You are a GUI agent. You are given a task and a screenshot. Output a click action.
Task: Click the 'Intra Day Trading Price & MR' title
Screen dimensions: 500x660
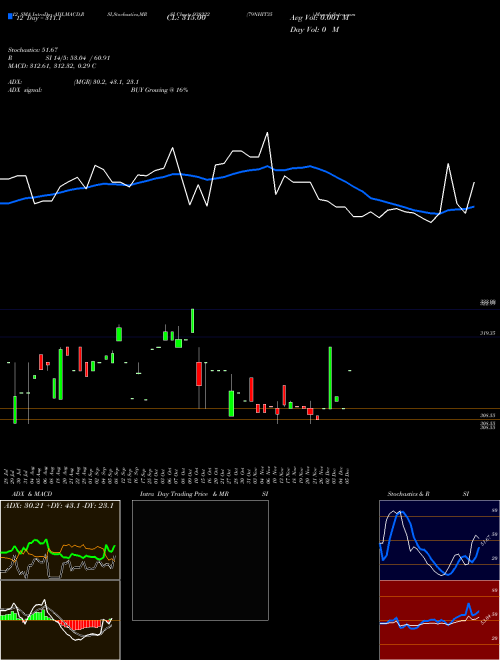click(x=185, y=494)
